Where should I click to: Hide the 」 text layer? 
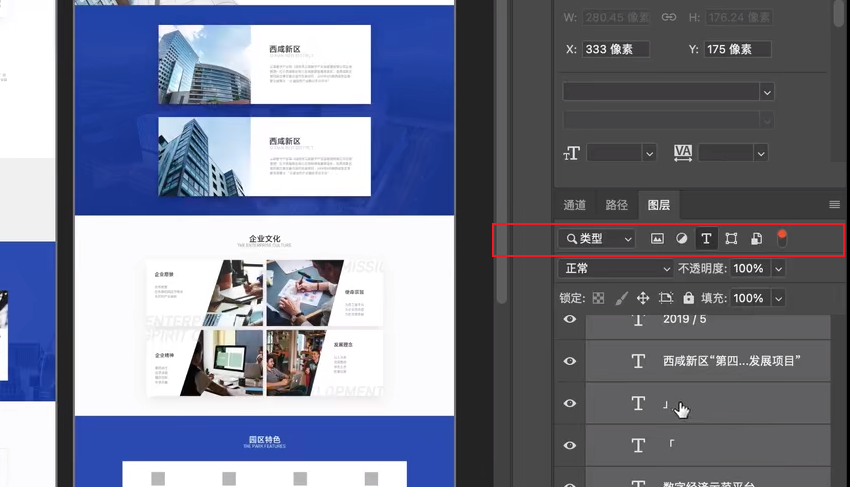570,403
